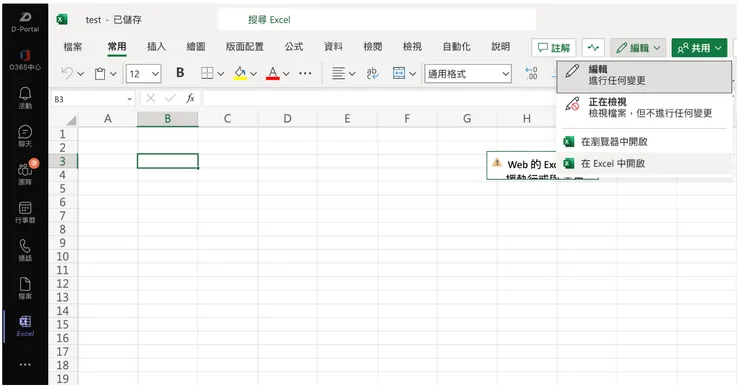The height and width of the screenshot is (387, 740).
Task: Switch to the 資料 ribbon tab
Action: point(333,47)
